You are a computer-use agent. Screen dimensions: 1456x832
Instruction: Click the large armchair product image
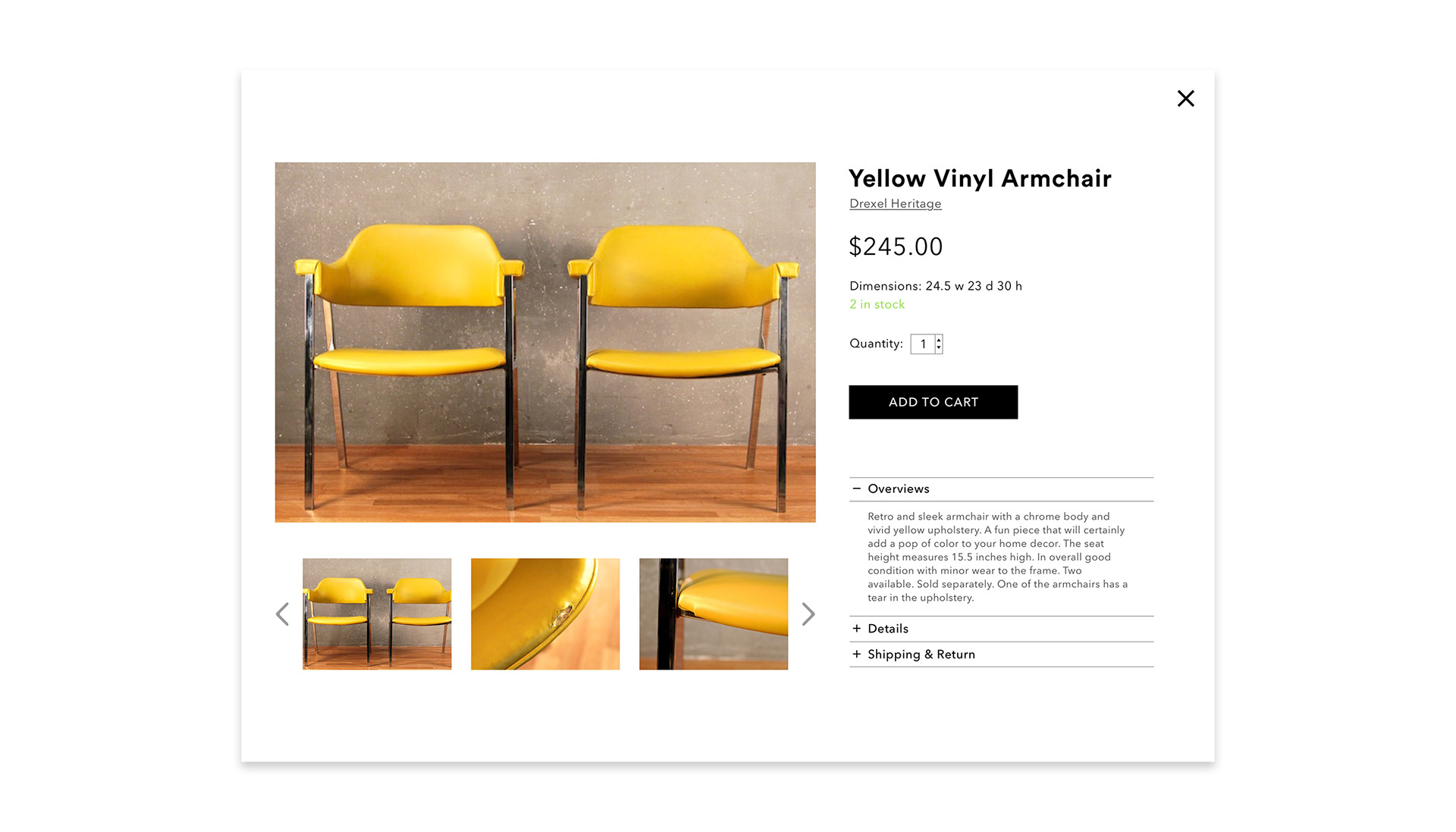[x=545, y=342]
